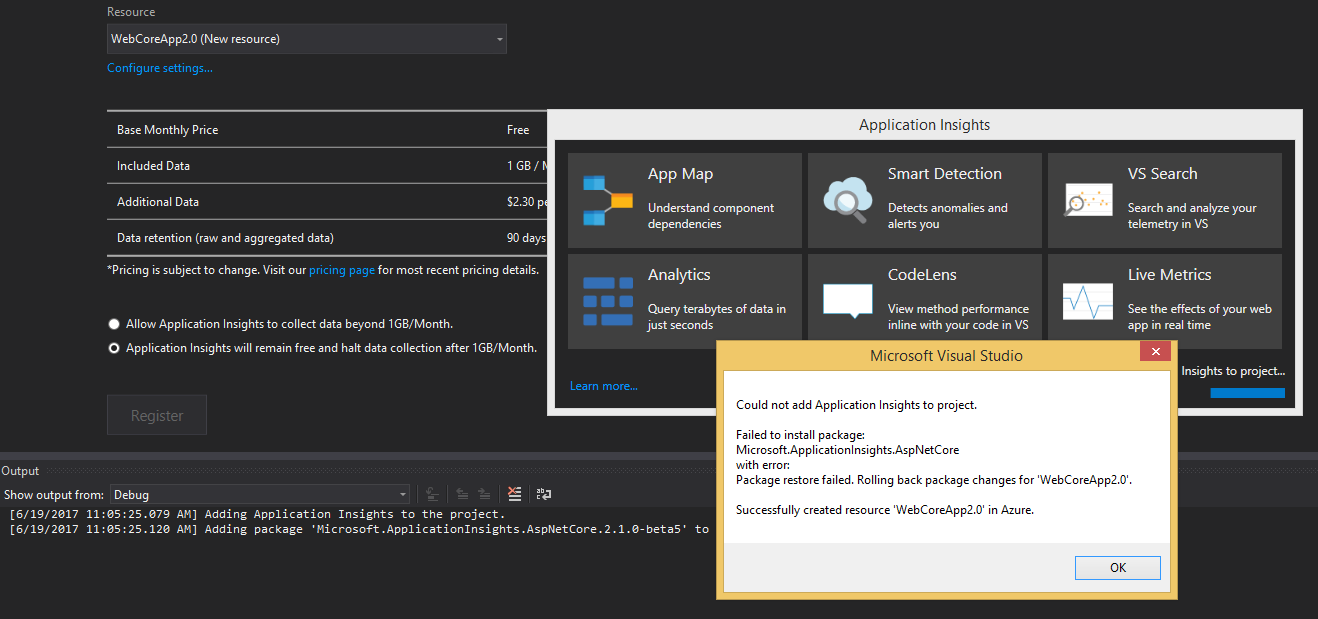Click the Learn more link
Image resolution: width=1318 pixels, height=619 pixels.
pos(604,385)
